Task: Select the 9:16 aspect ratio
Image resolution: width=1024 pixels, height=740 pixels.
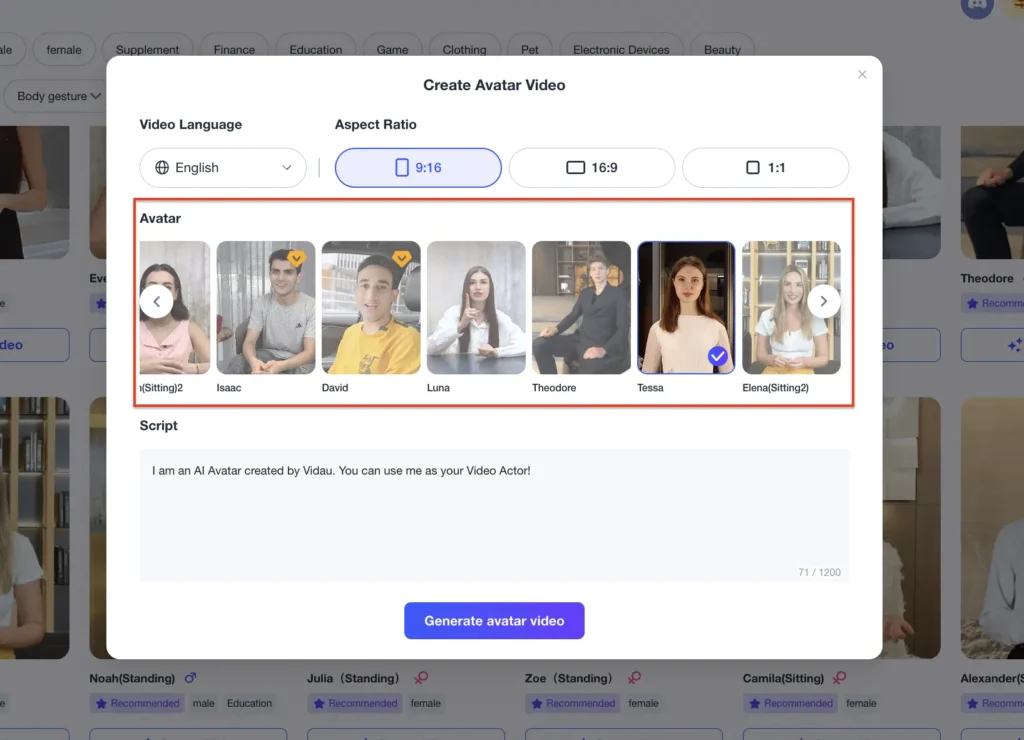Action: pyautogui.click(x=418, y=168)
